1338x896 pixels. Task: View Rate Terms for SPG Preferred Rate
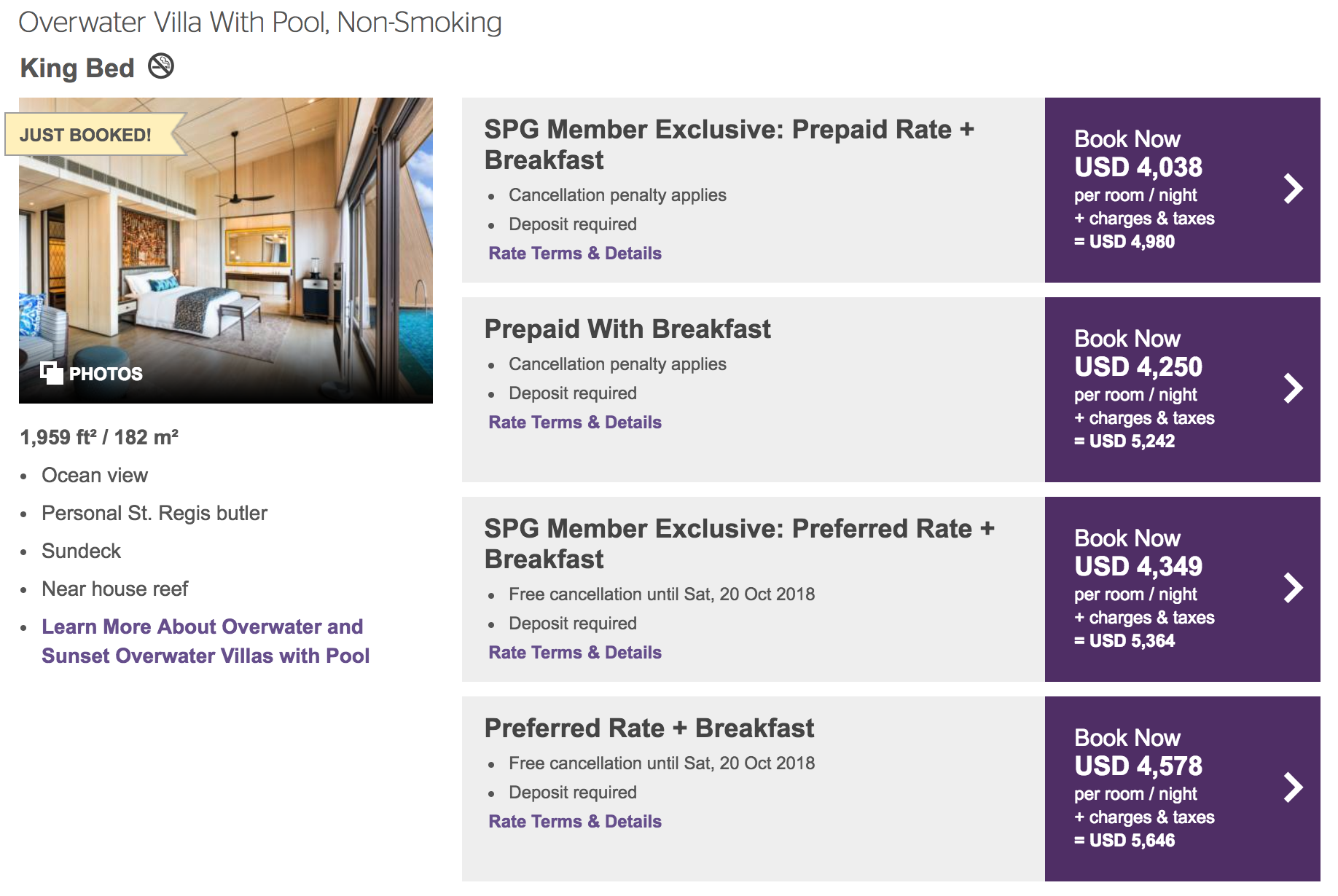575,653
